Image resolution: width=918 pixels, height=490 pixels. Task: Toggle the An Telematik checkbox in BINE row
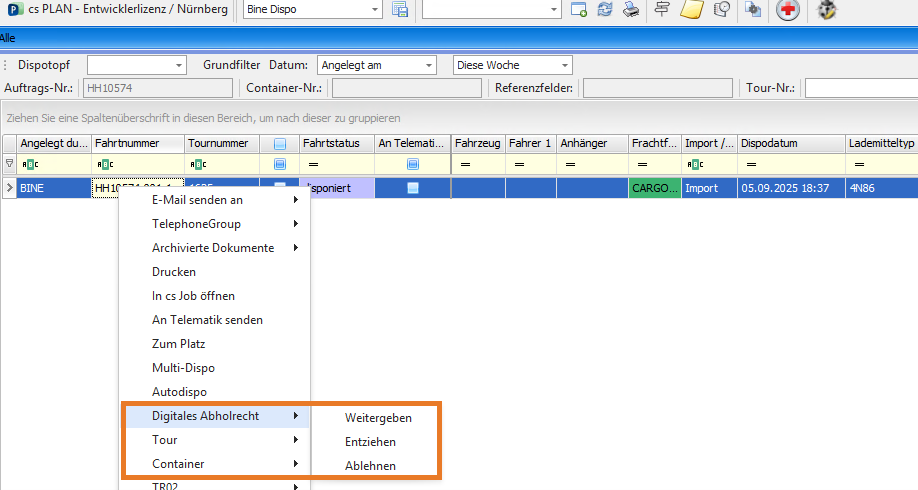(412, 187)
